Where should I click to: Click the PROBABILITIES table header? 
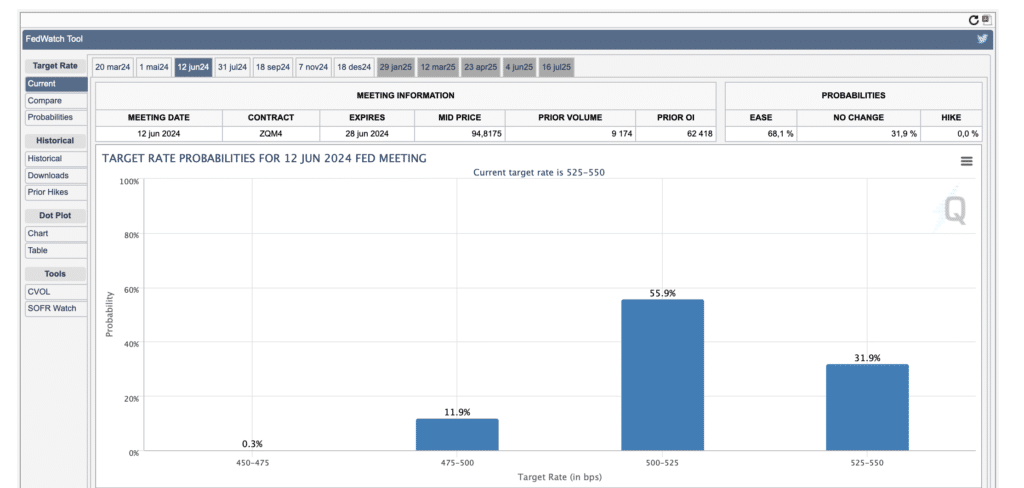coord(854,95)
